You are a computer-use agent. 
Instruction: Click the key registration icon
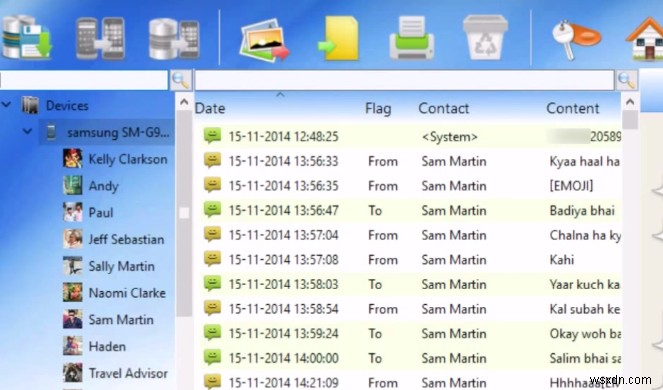[576, 40]
